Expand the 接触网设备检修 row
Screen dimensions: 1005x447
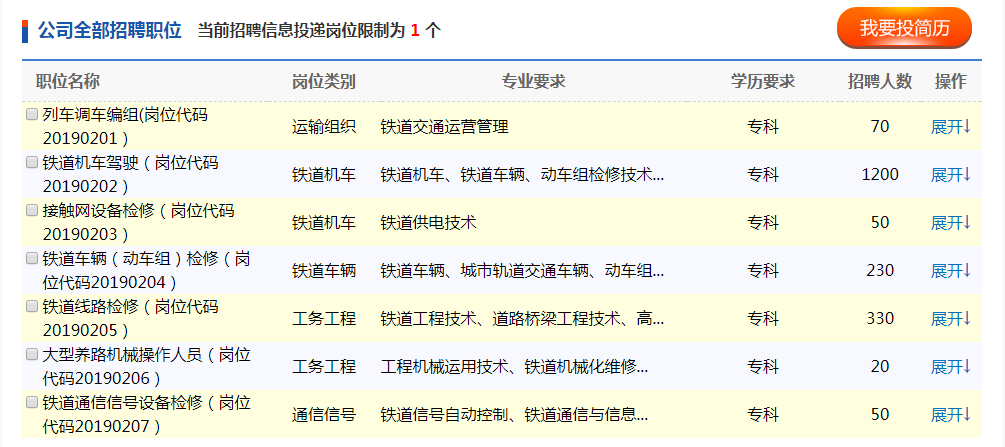[x=950, y=223]
